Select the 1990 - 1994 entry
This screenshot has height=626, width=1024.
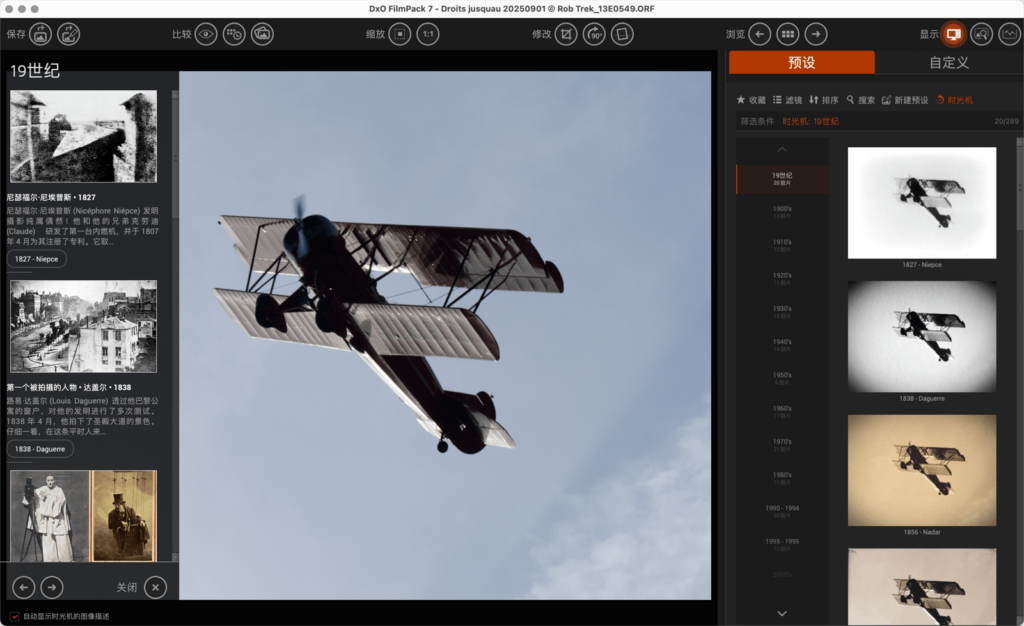782,512
